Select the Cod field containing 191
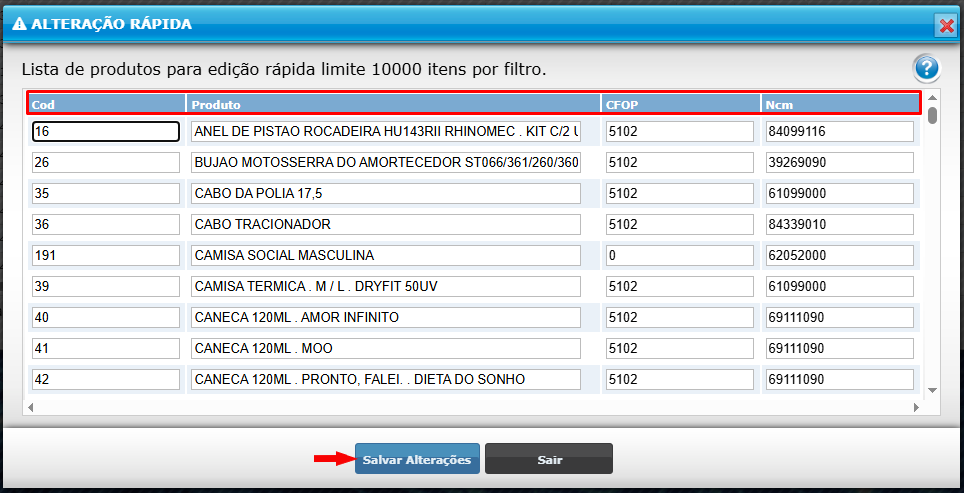The image size is (964, 493). [x=106, y=256]
